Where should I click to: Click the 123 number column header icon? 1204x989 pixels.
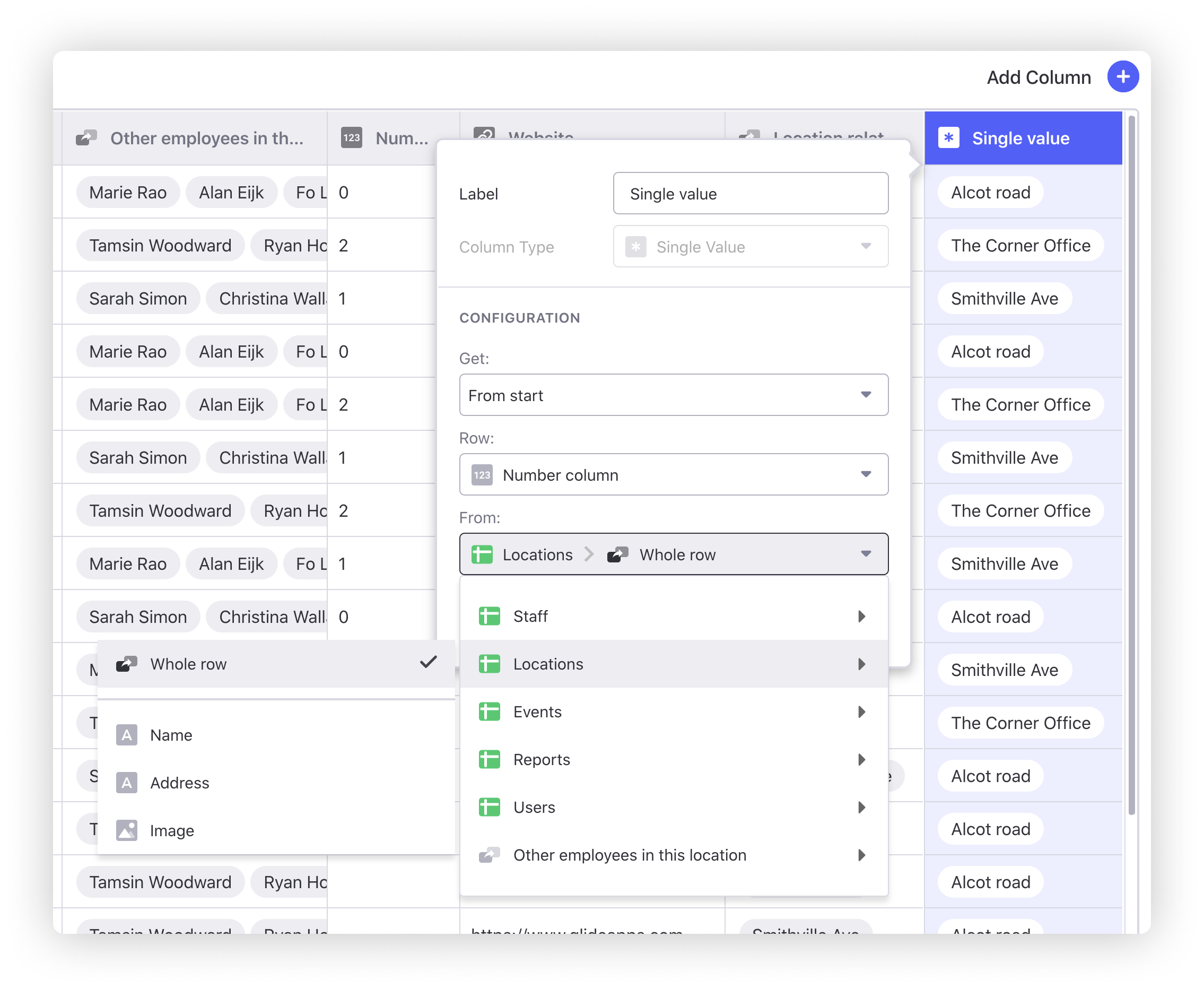coord(352,138)
